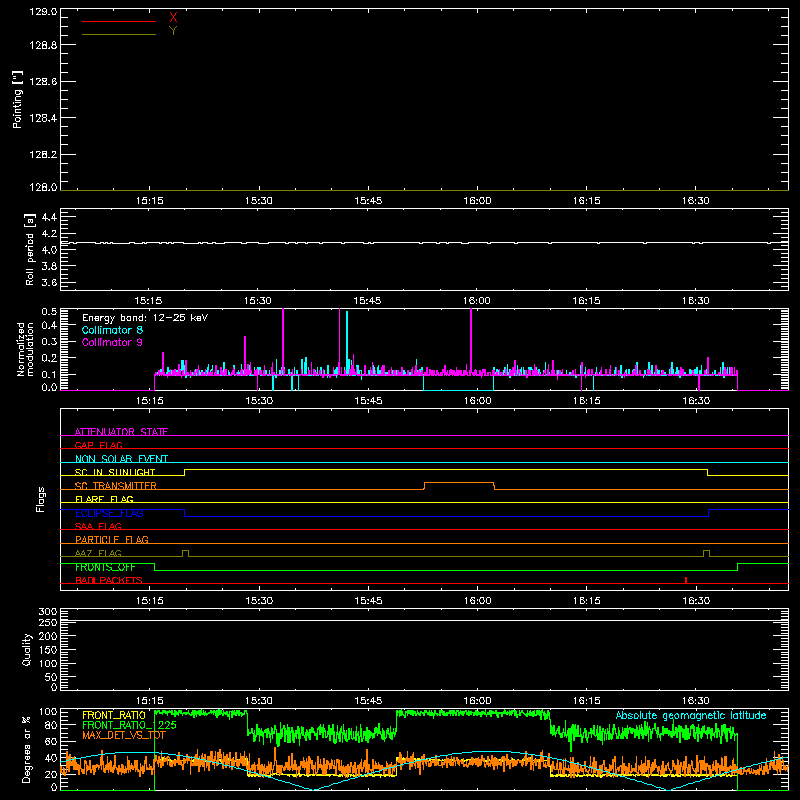
Task: Click the Pointing axis title
Action: [x=17, y=100]
